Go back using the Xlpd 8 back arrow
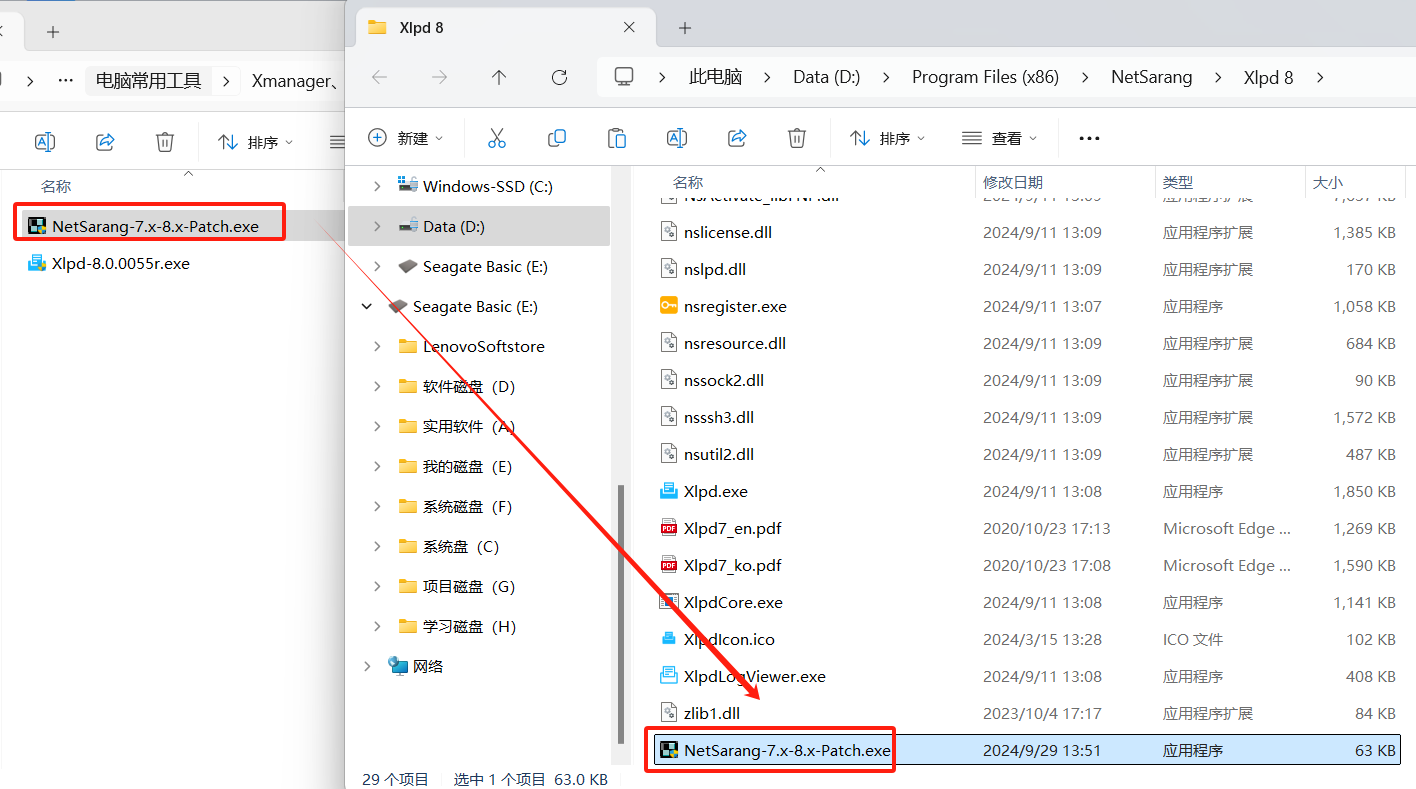This screenshot has width=1416, height=789. point(379,77)
